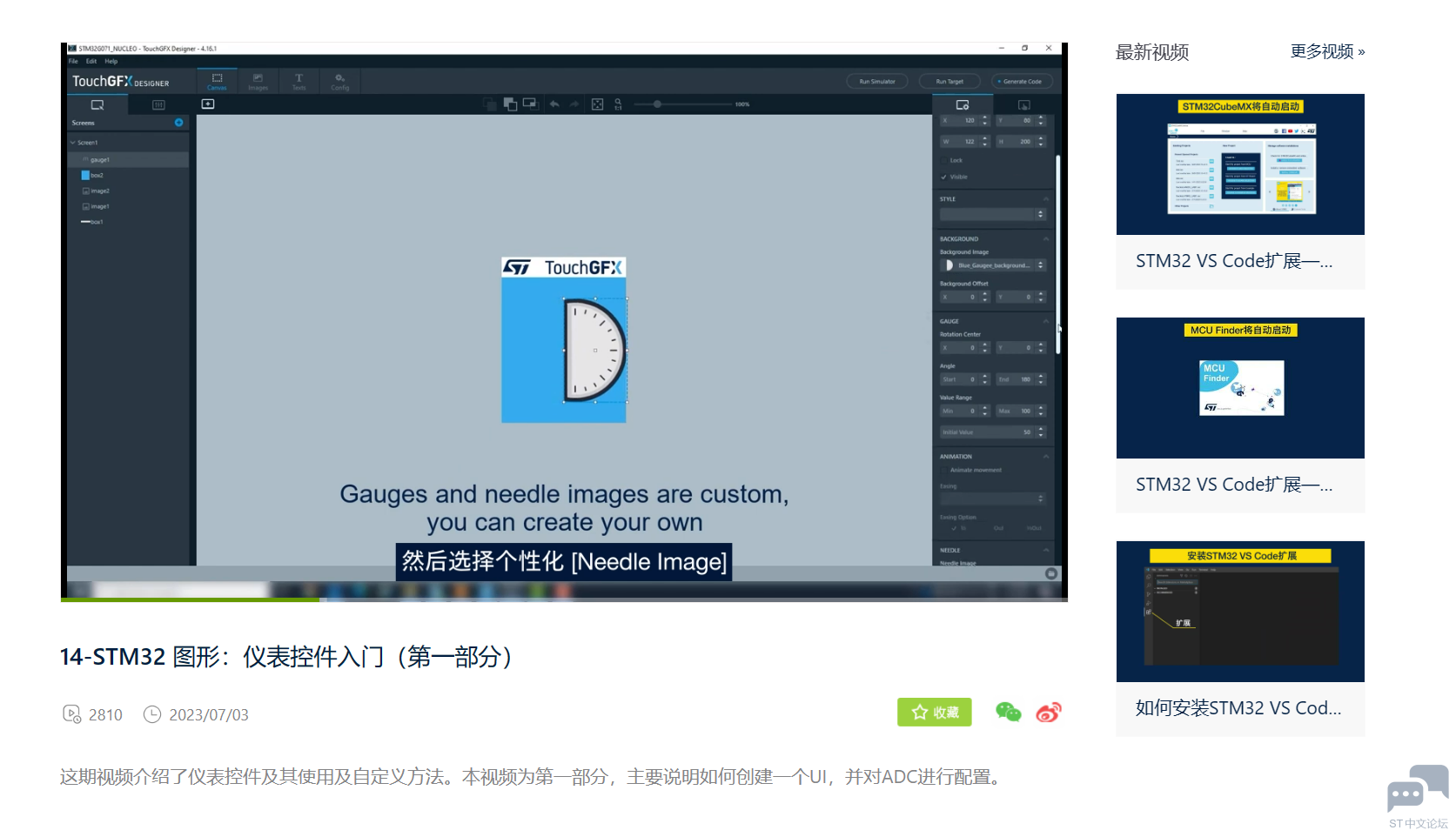This screenshot has height=837, width=1456.
Task: Collapse the STYLE section
Action: coord(1046,199)
